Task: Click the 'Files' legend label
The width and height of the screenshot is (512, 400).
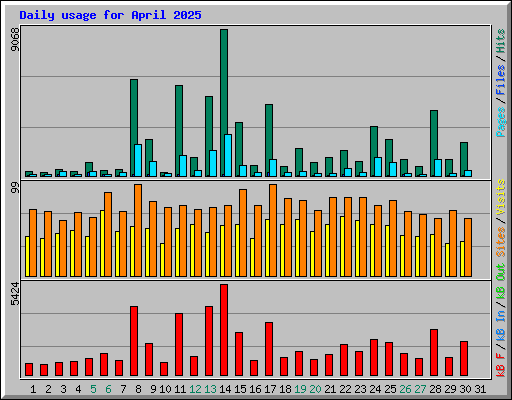Action: click(x=501, y=80)
